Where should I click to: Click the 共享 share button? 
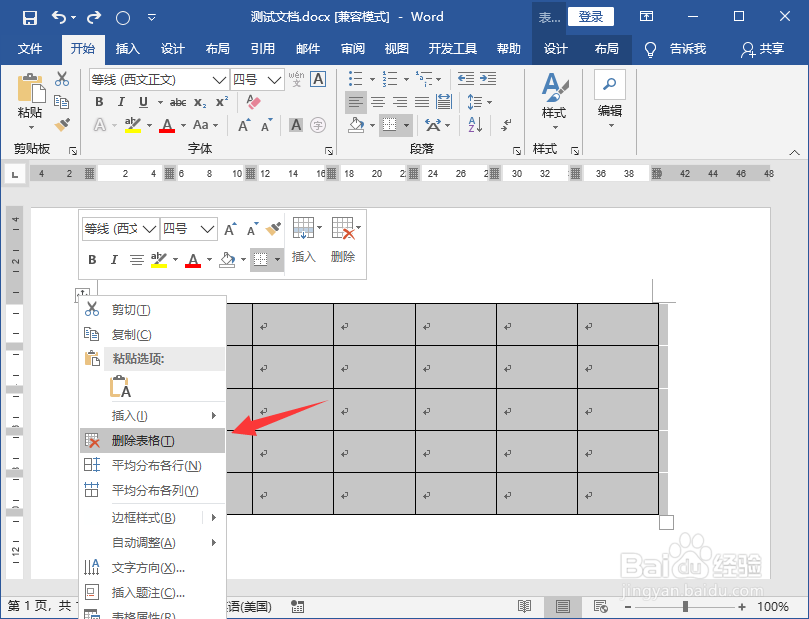[x=763, y=49]
